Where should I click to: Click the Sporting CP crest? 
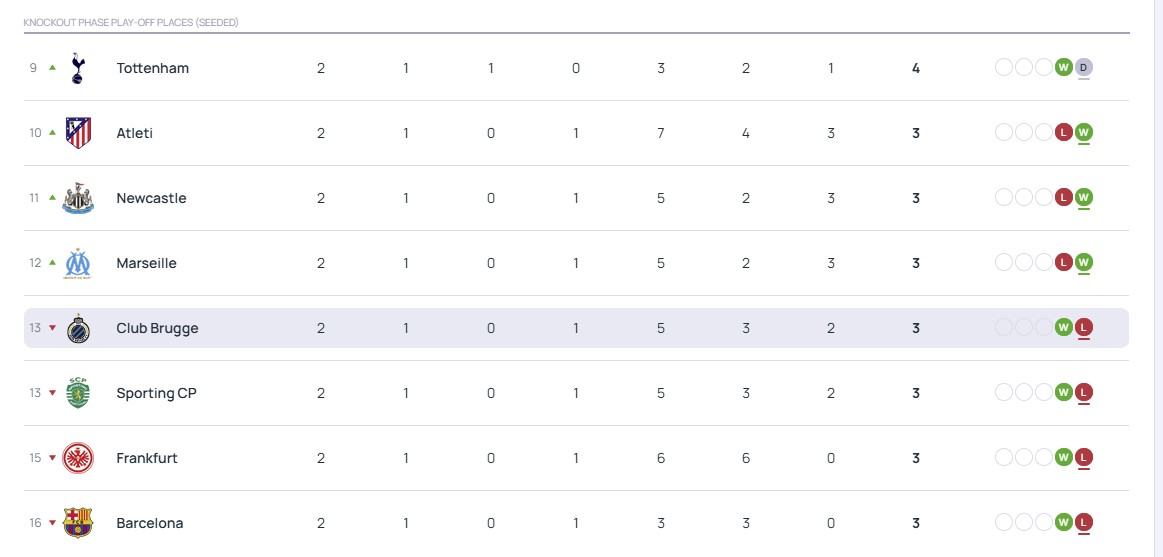click(x=78, y=393)
